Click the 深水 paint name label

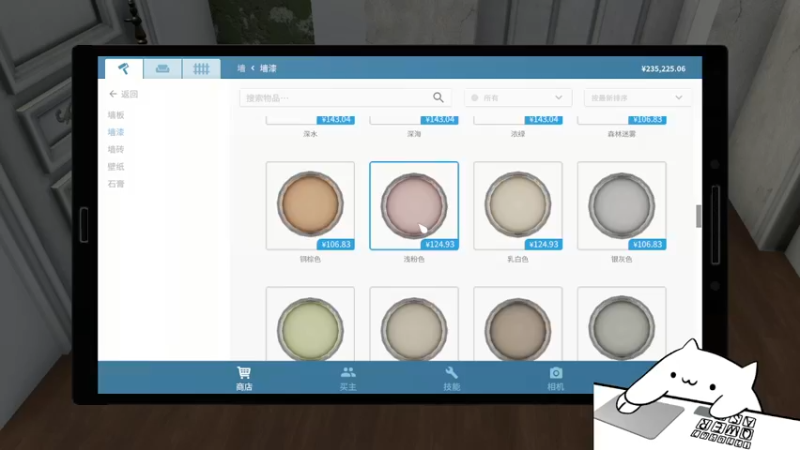pyautogui.click(x=310, y=134)
